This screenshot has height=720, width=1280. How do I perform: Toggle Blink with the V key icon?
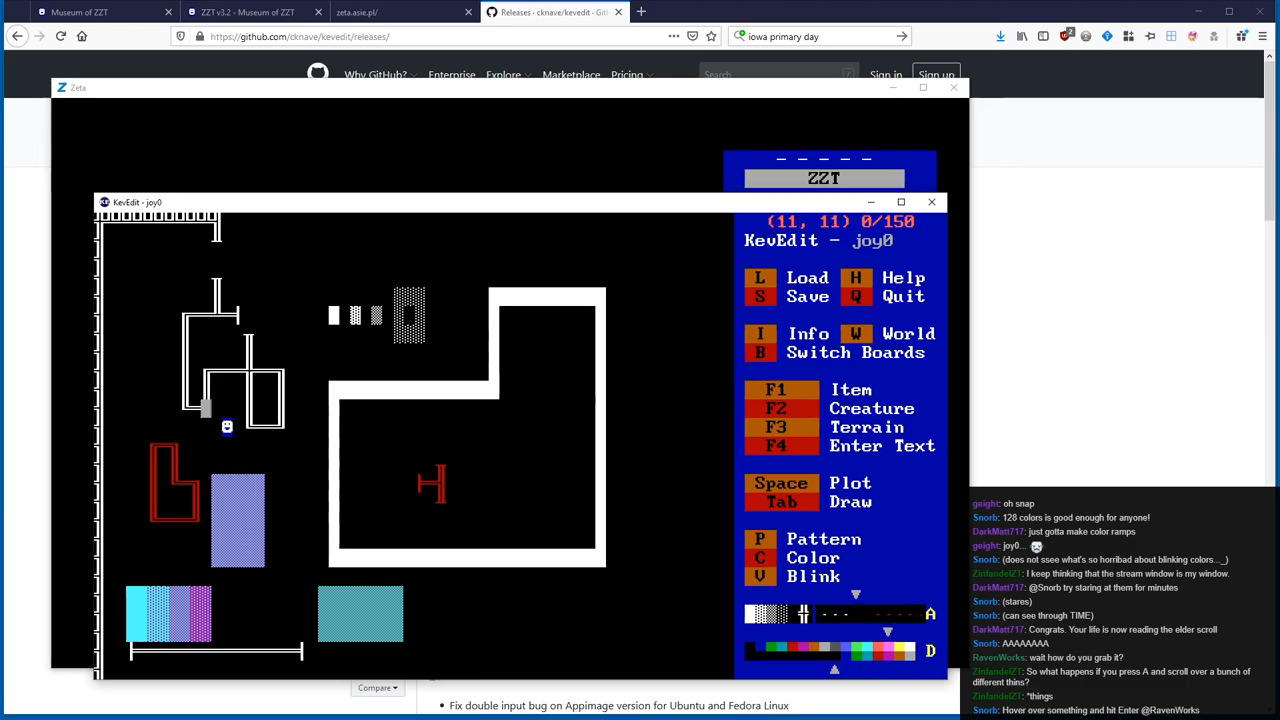(x=760, y=576)
